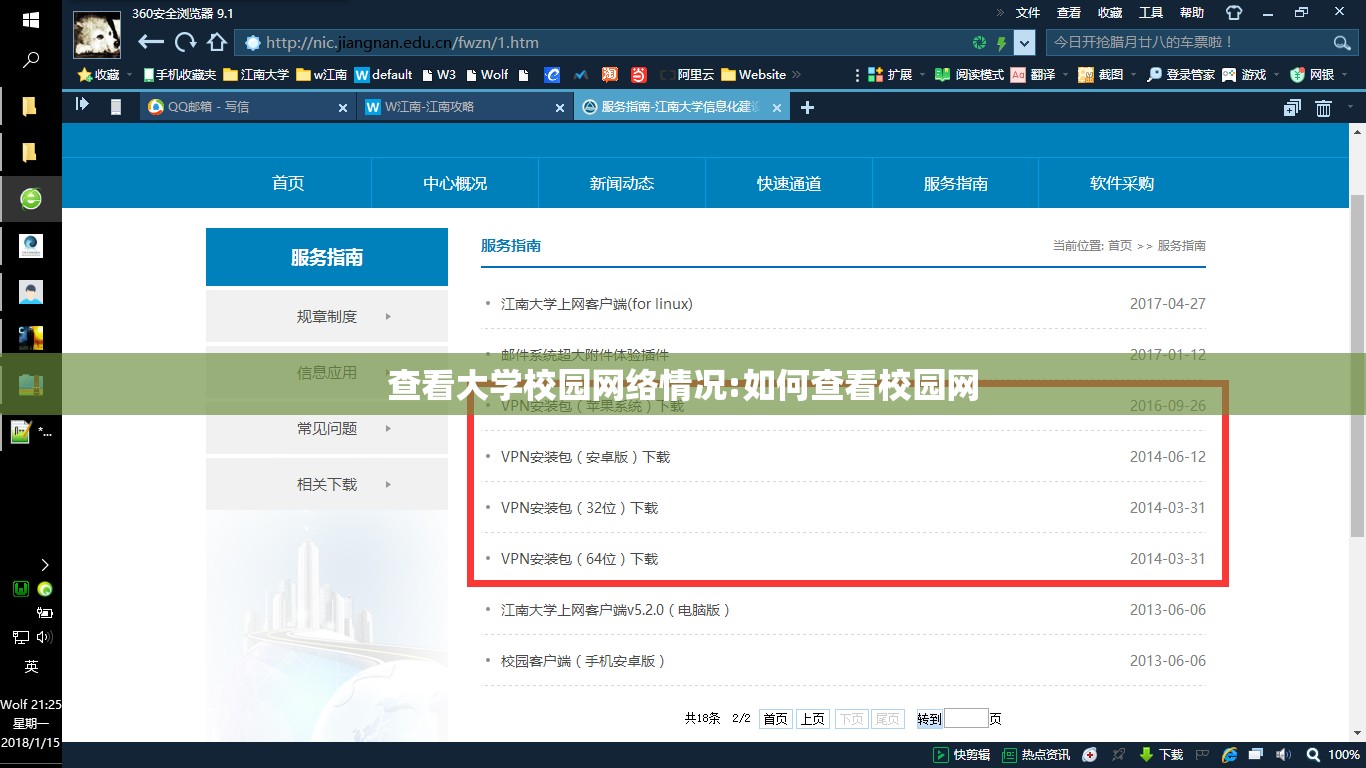Open the 帮助 menu
Screen dimensions: 1366x768
coord(1192,13)
